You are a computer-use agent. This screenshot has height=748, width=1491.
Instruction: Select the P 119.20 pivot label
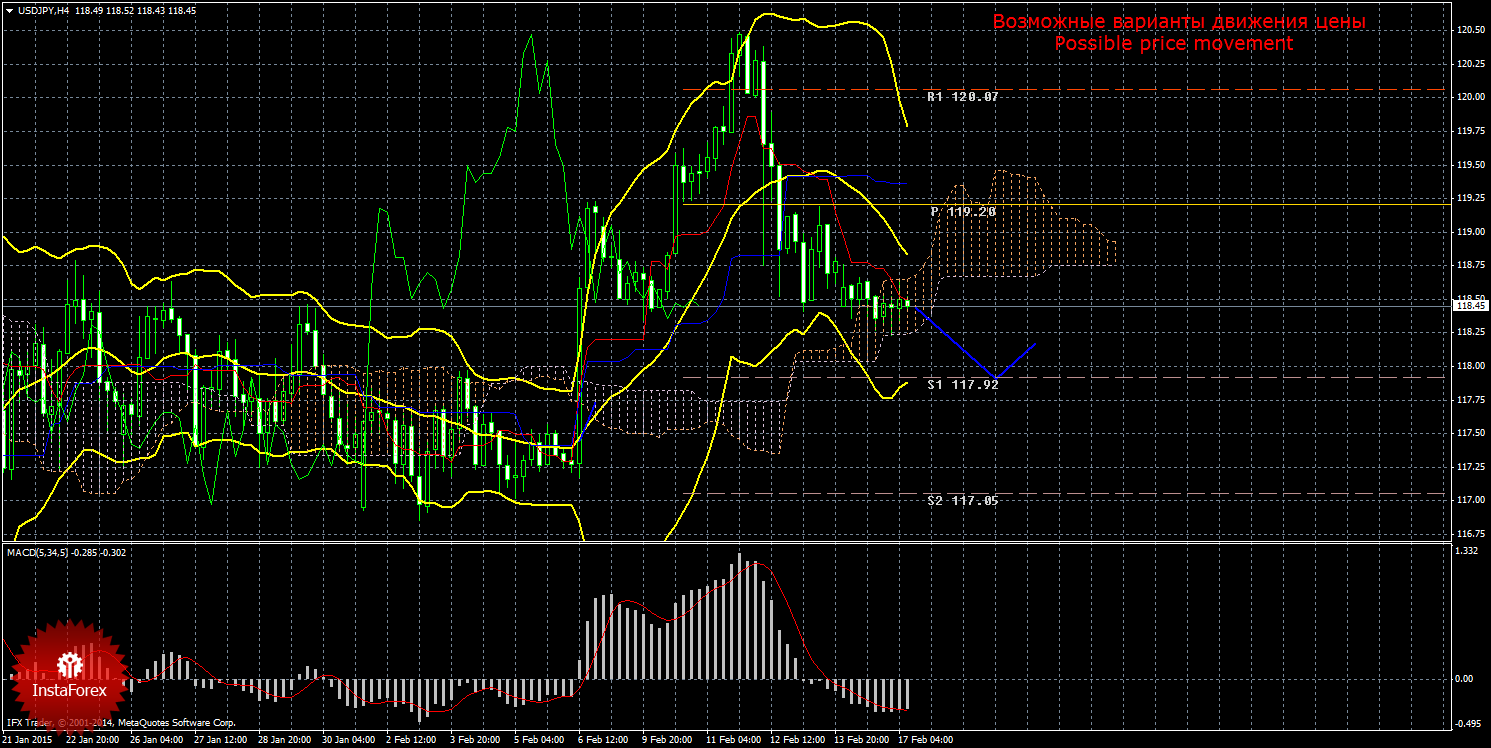tap(963, 212)
